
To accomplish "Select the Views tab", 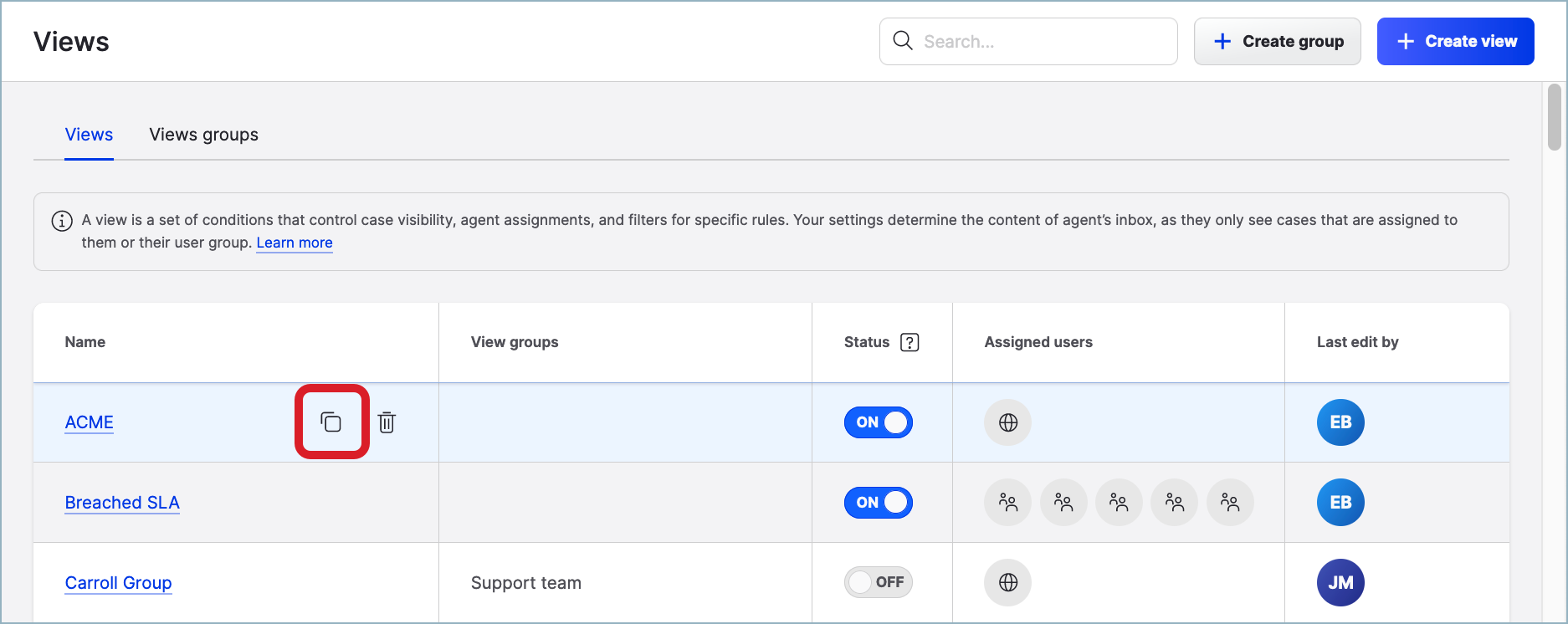I will pos(89,135).
